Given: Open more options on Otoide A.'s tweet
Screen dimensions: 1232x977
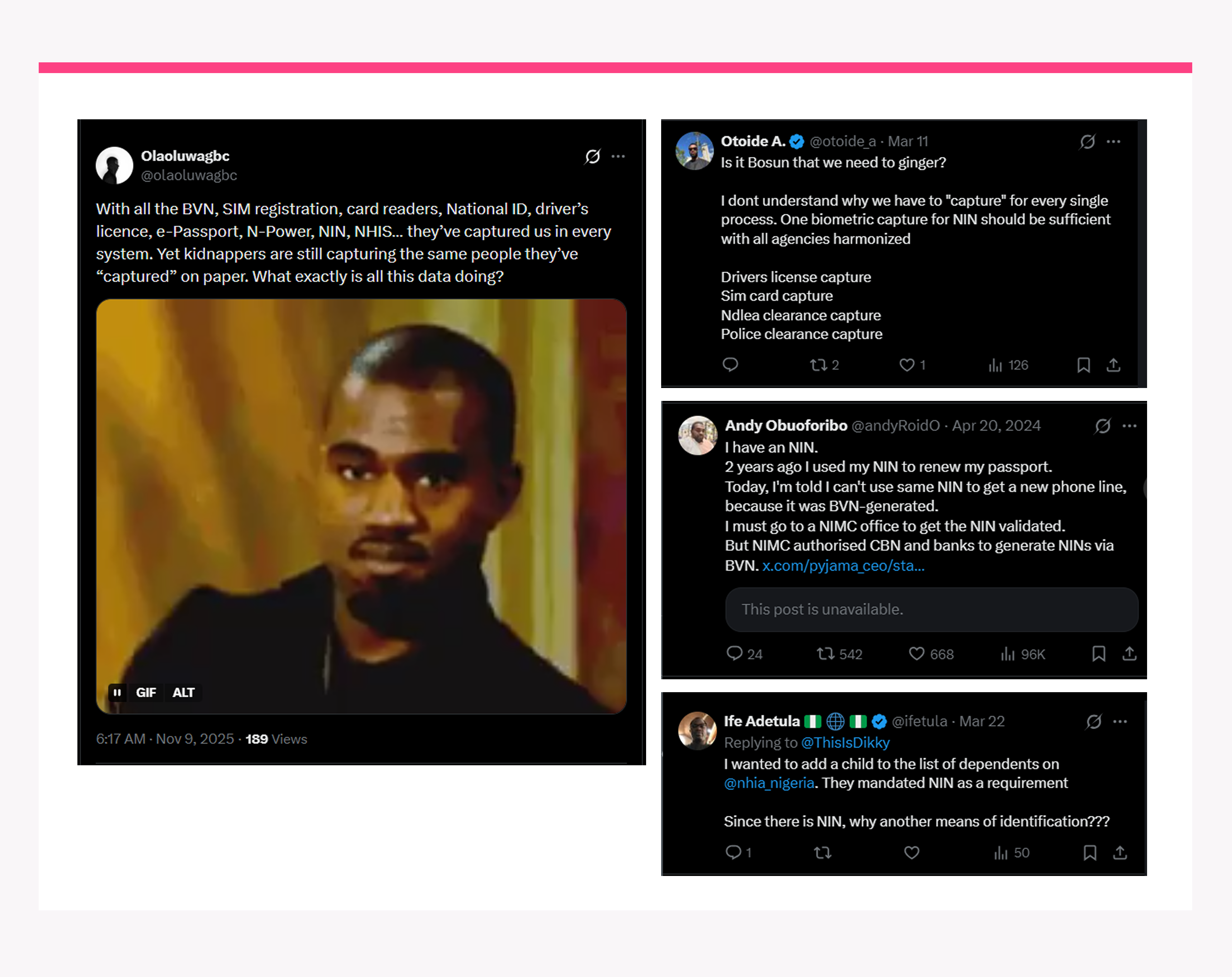Looking at the screenshot, I should [1113, 141].
